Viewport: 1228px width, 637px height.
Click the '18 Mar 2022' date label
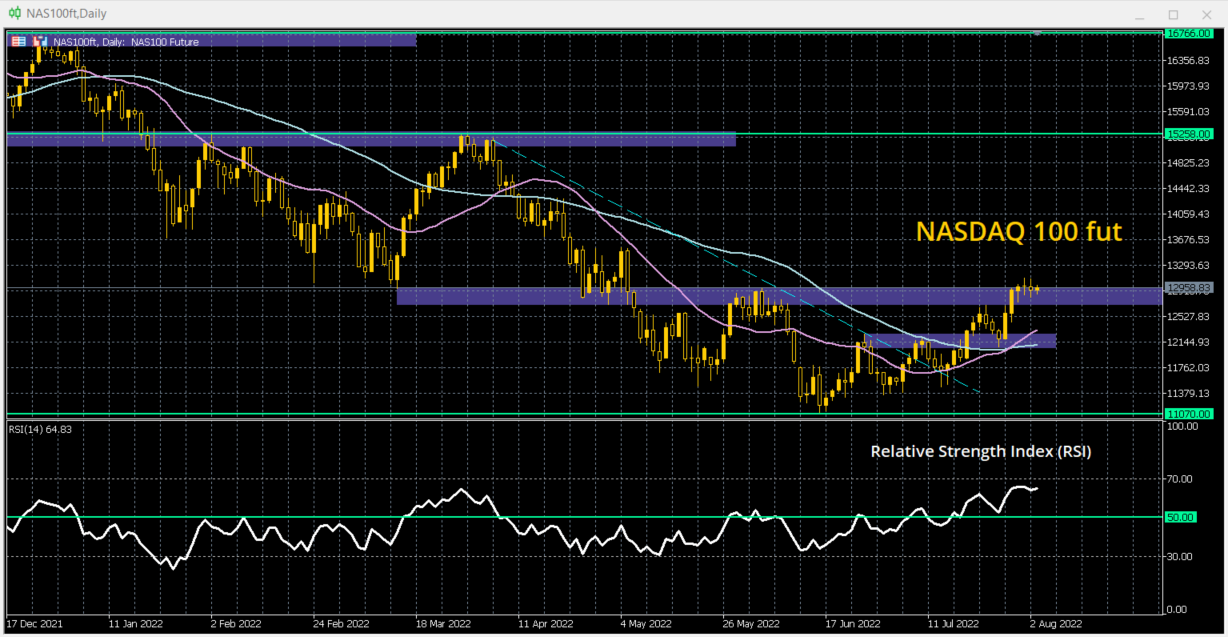442,622
